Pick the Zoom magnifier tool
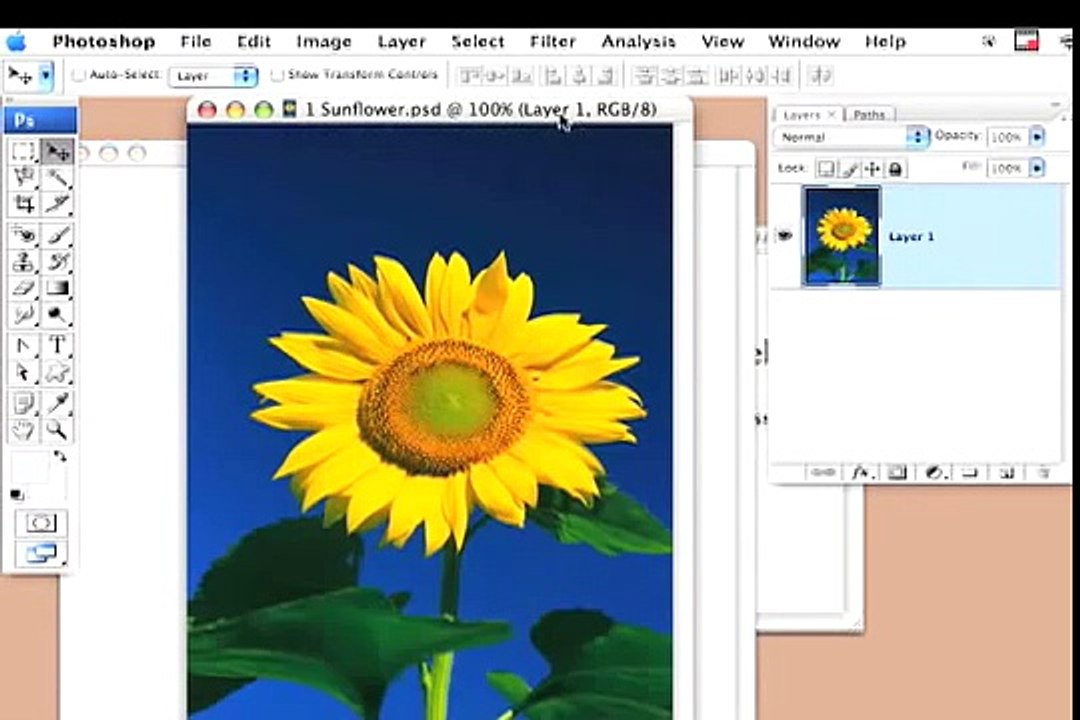Image resolution: width=1080 pixels, height=720 pixels. click(57, 431)
